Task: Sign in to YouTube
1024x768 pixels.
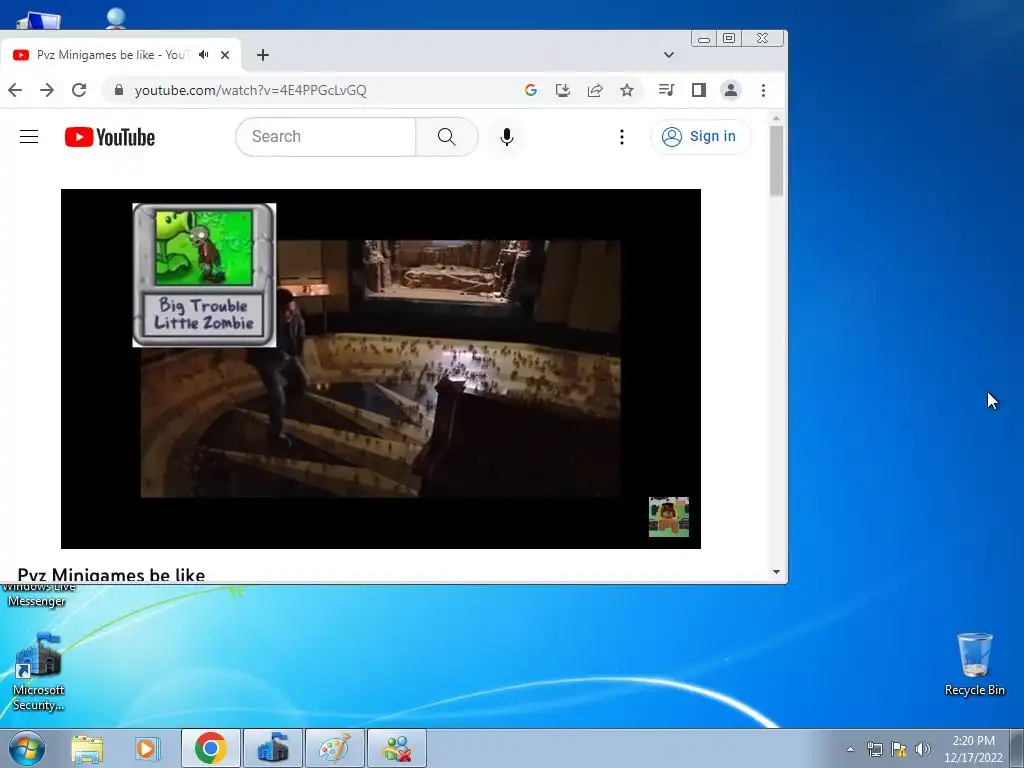Action: tap(700, 136)
